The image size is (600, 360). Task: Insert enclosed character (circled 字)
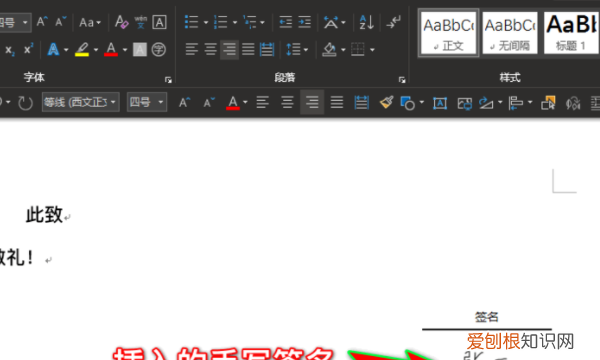[158, 50]
